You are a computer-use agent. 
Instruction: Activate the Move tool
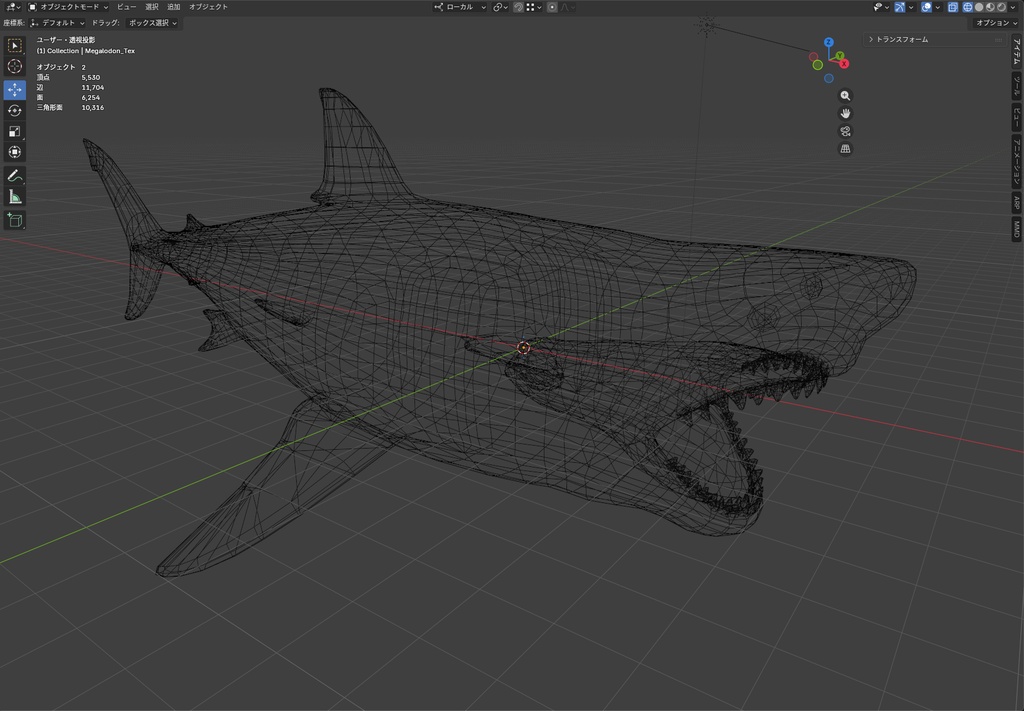[x=14, y=89]
